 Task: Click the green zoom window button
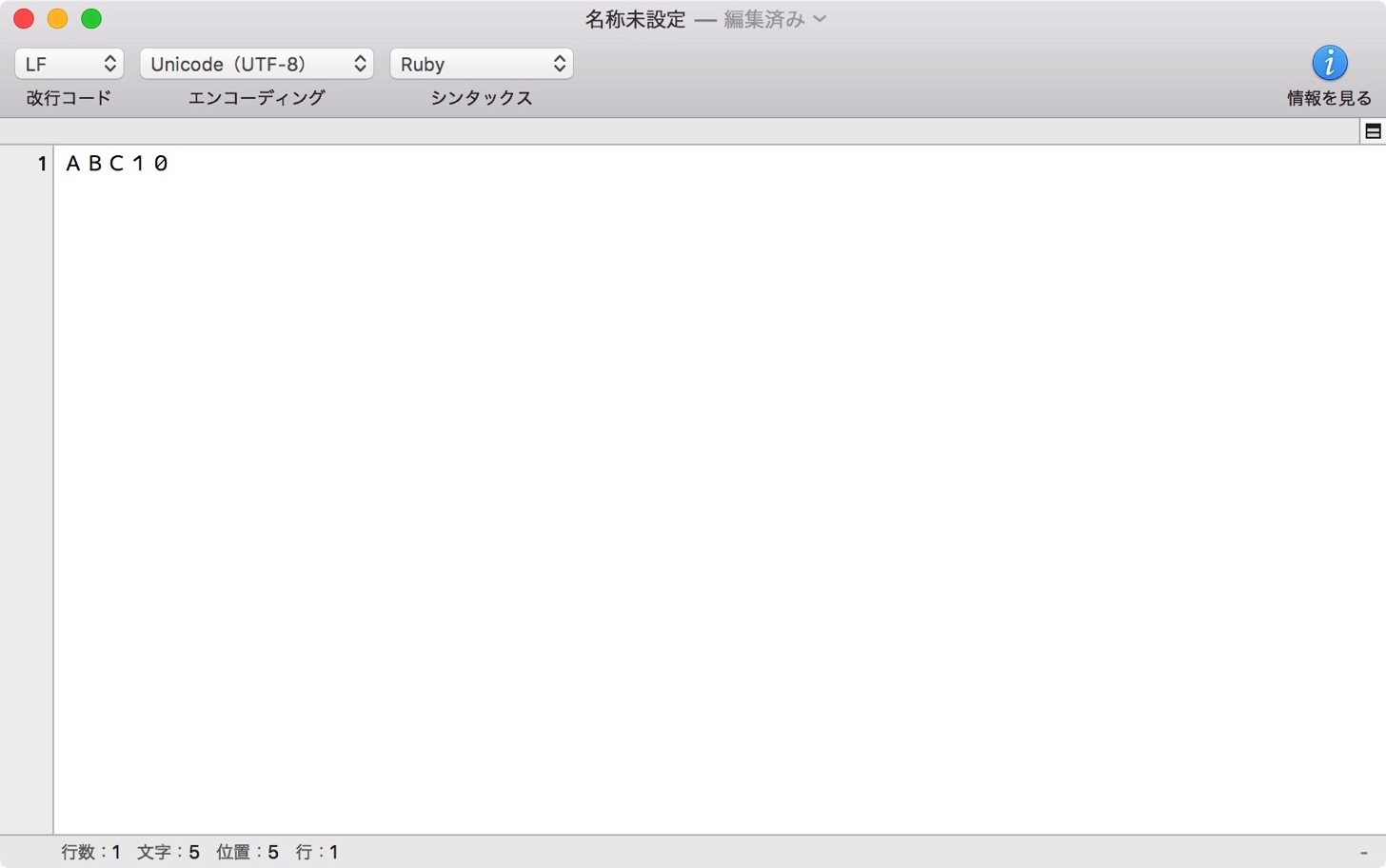click(x=91, y=19)
